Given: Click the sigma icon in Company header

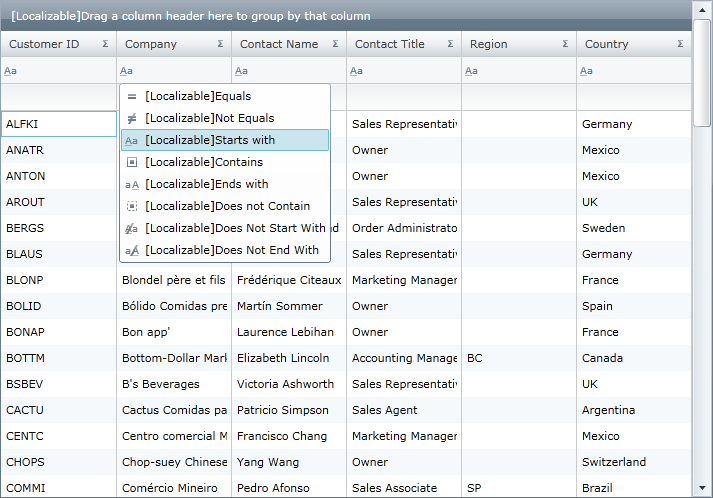Looking at the screenshot, I should pos(220,44).
